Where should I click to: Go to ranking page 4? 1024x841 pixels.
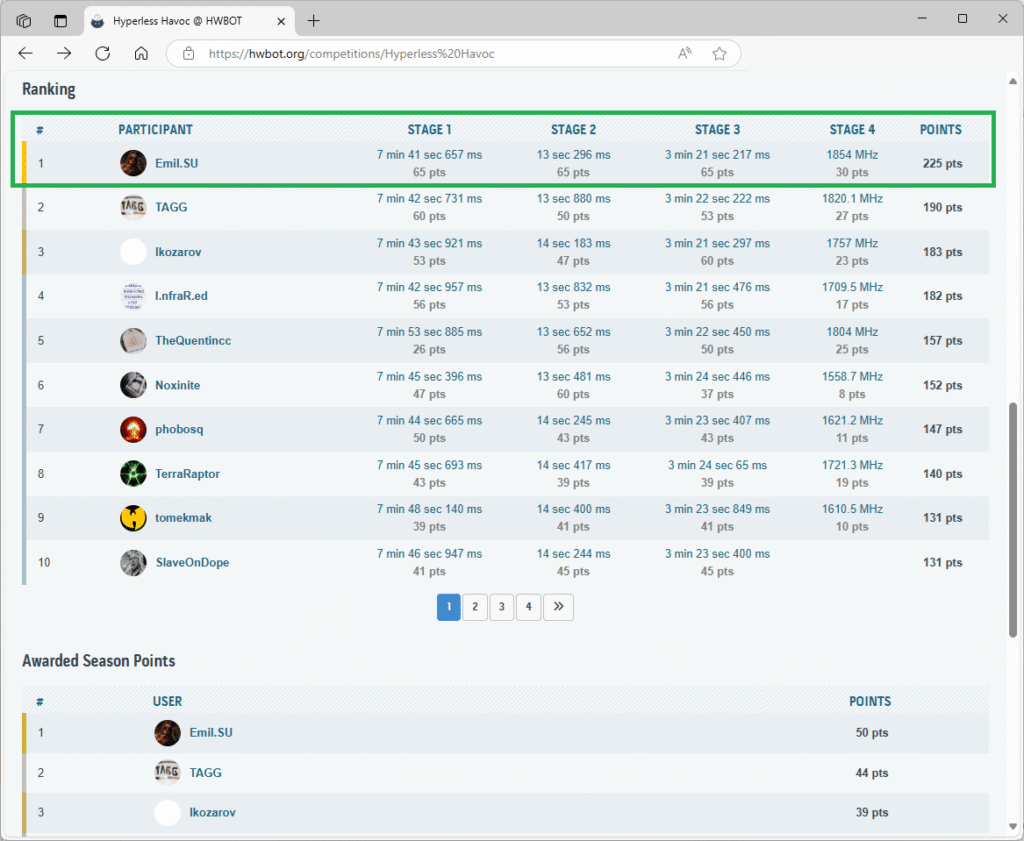pyautogui.click(x=528, y=607)
